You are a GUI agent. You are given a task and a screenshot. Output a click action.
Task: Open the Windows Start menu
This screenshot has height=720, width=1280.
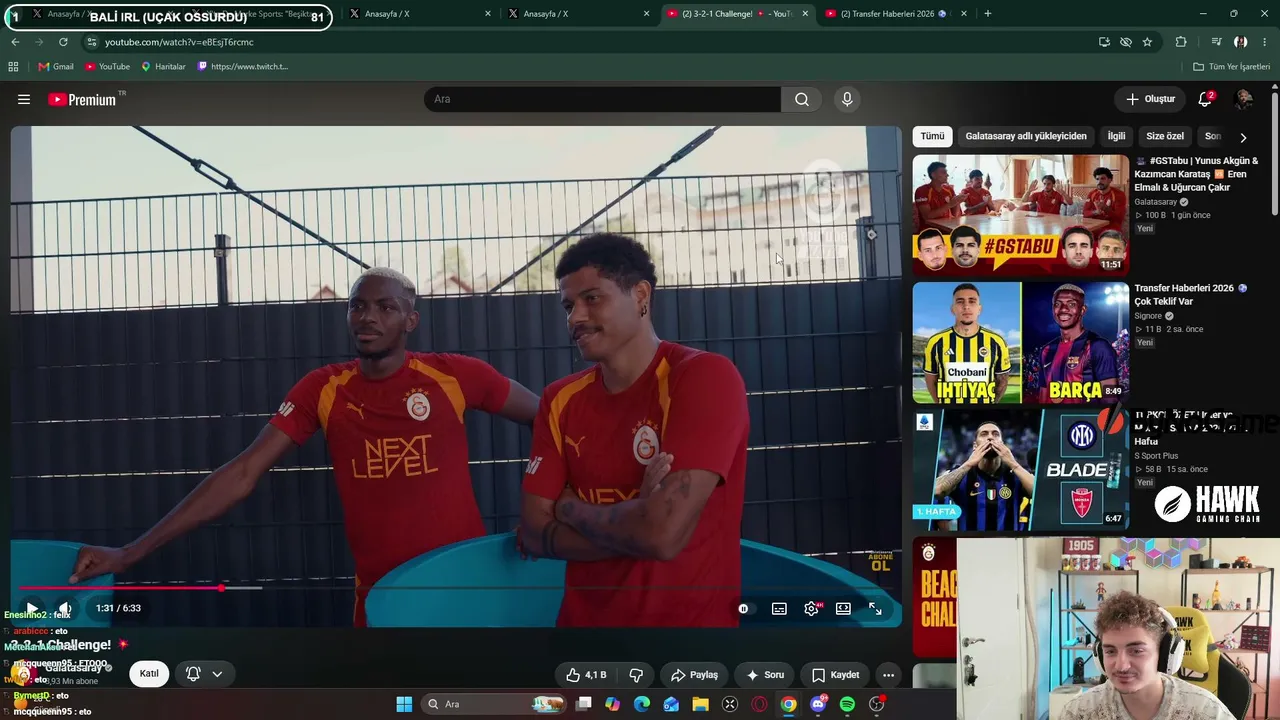[404, 704]
